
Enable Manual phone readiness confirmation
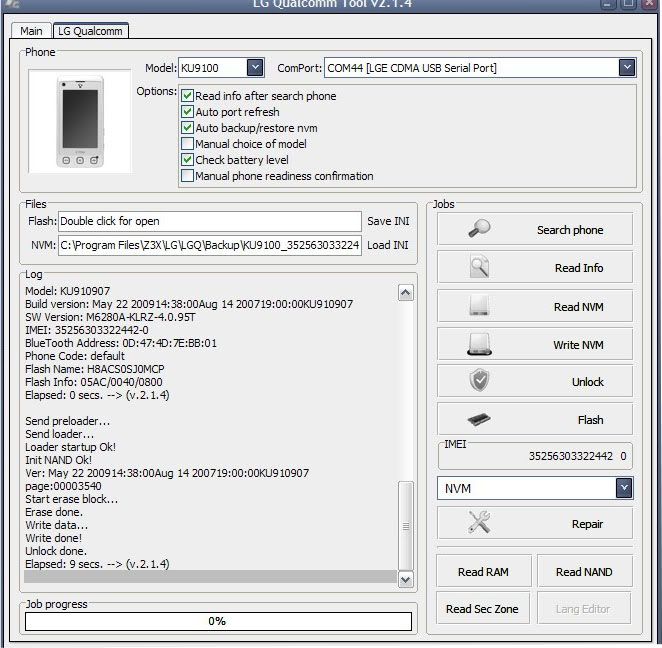[x=187, y=176]
